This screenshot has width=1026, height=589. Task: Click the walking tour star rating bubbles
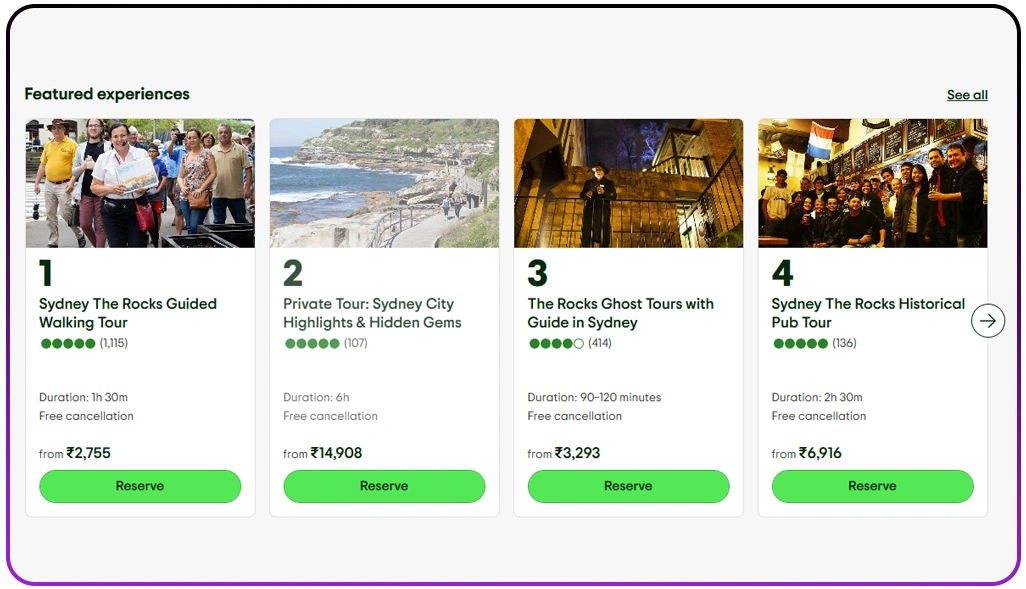tap(68, 344)
